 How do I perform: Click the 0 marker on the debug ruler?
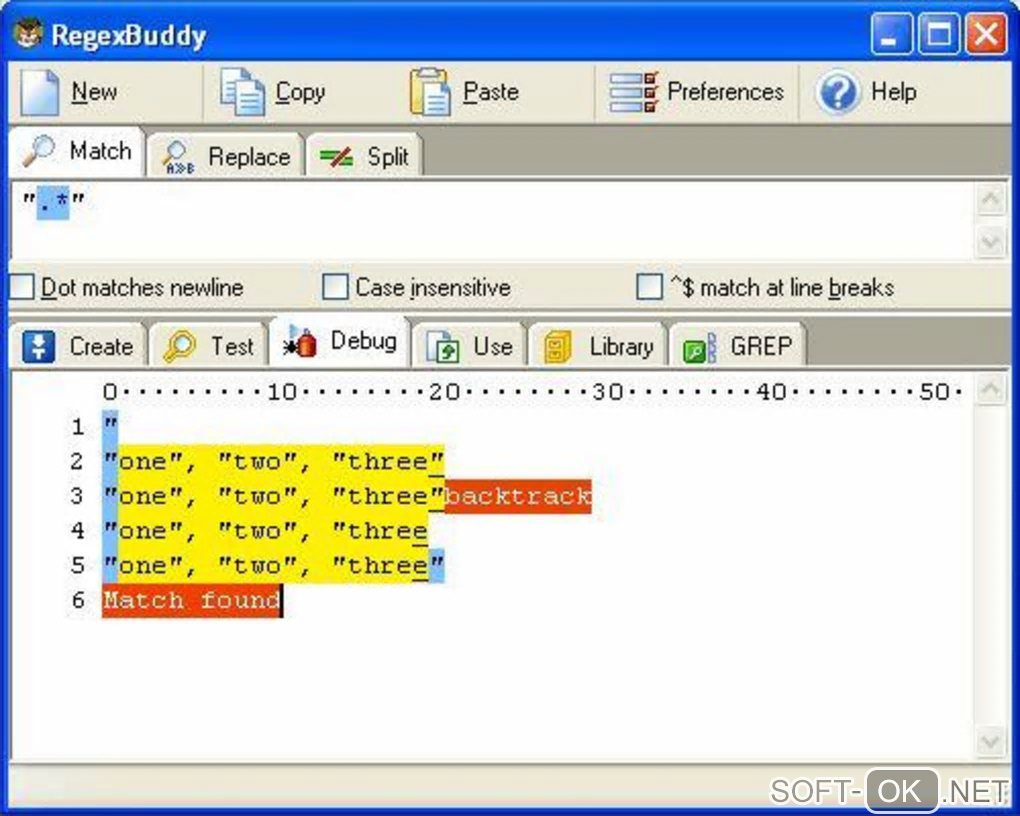coord(110,392)
